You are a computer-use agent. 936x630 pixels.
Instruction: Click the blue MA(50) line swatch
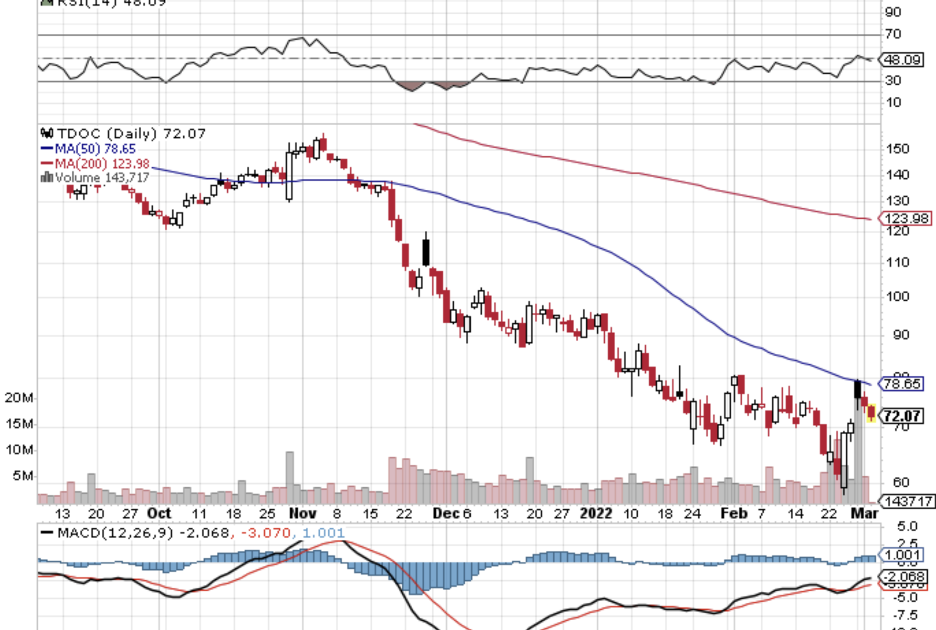(46, 148)
